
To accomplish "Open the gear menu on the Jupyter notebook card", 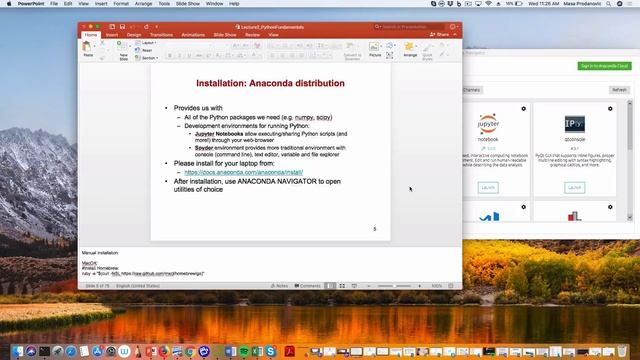I will tap(523, 109).
